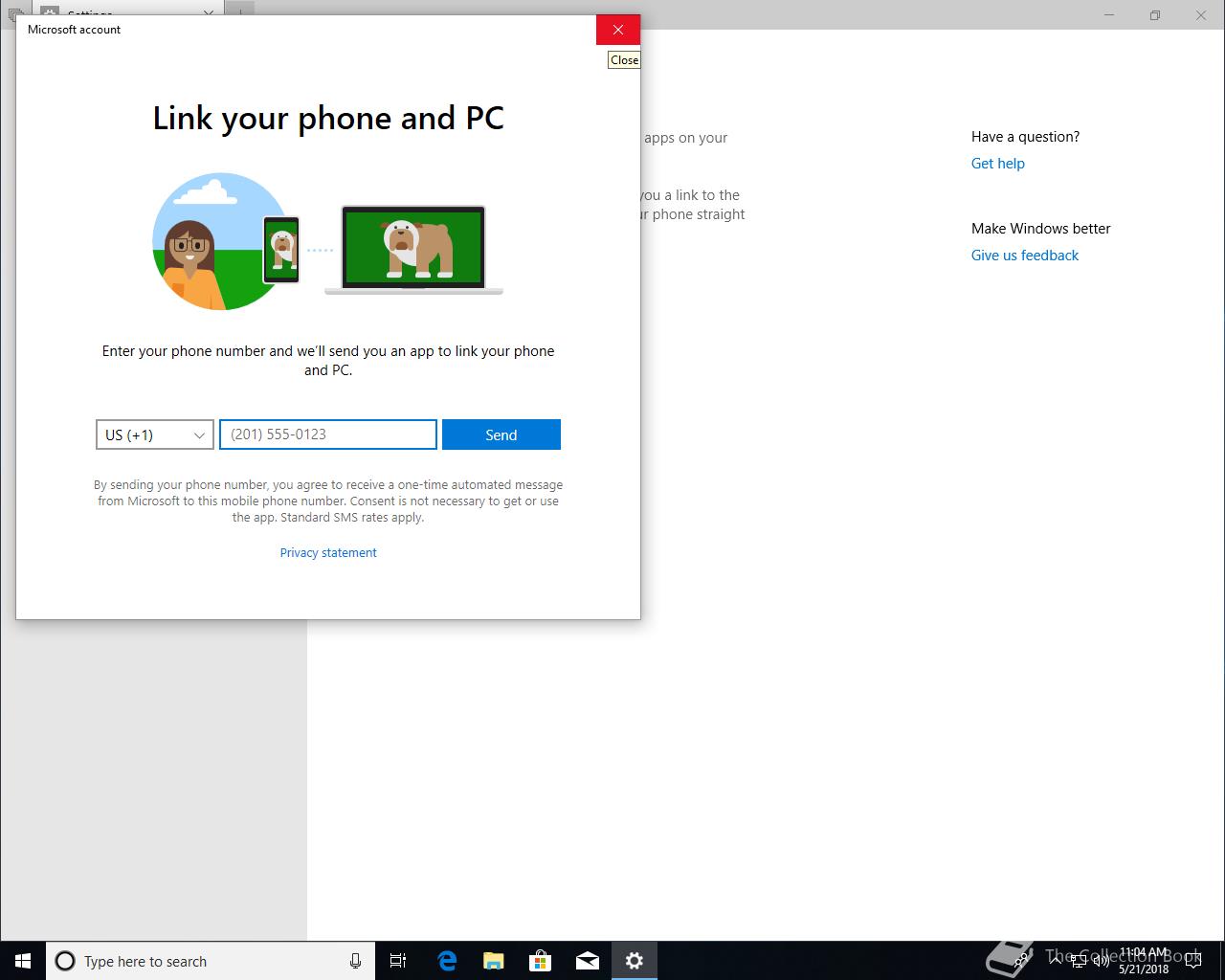
Task: Close the Settings window
Action: pyautogui.click(x=1201, y=14)
